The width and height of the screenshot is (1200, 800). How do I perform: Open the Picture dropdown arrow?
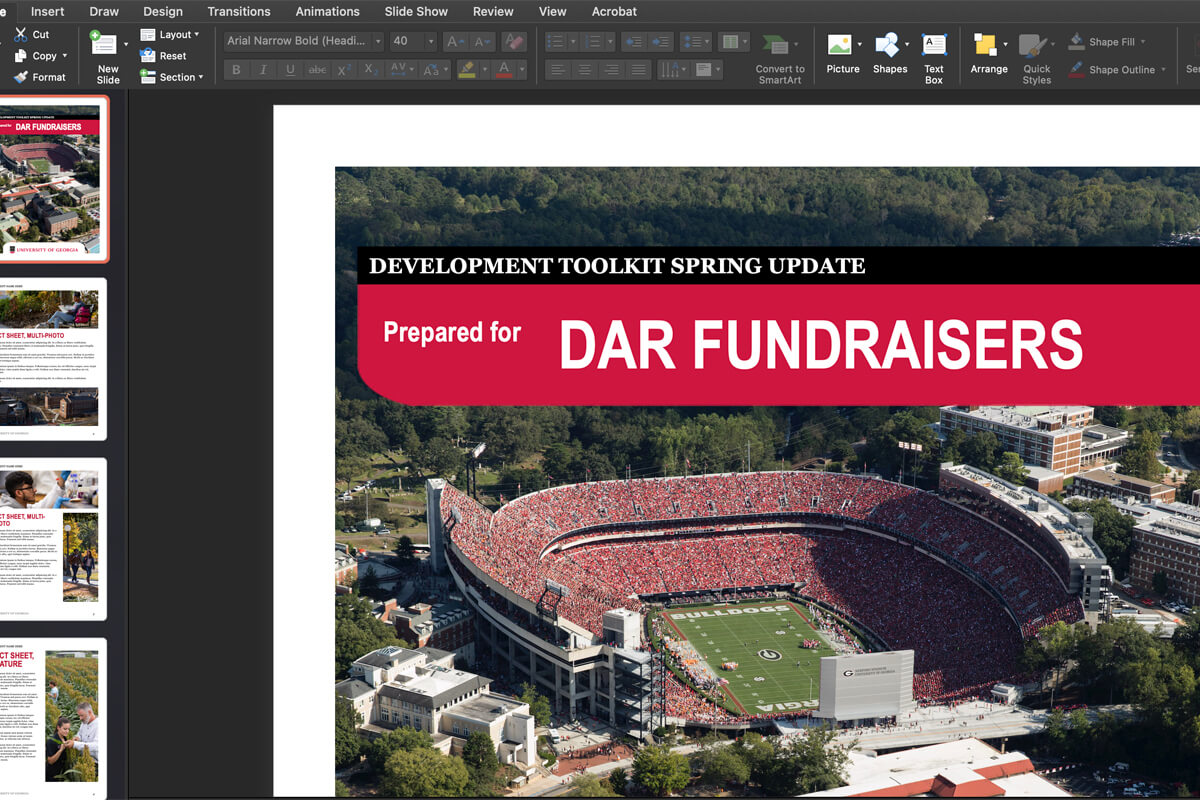click(859, 44)
